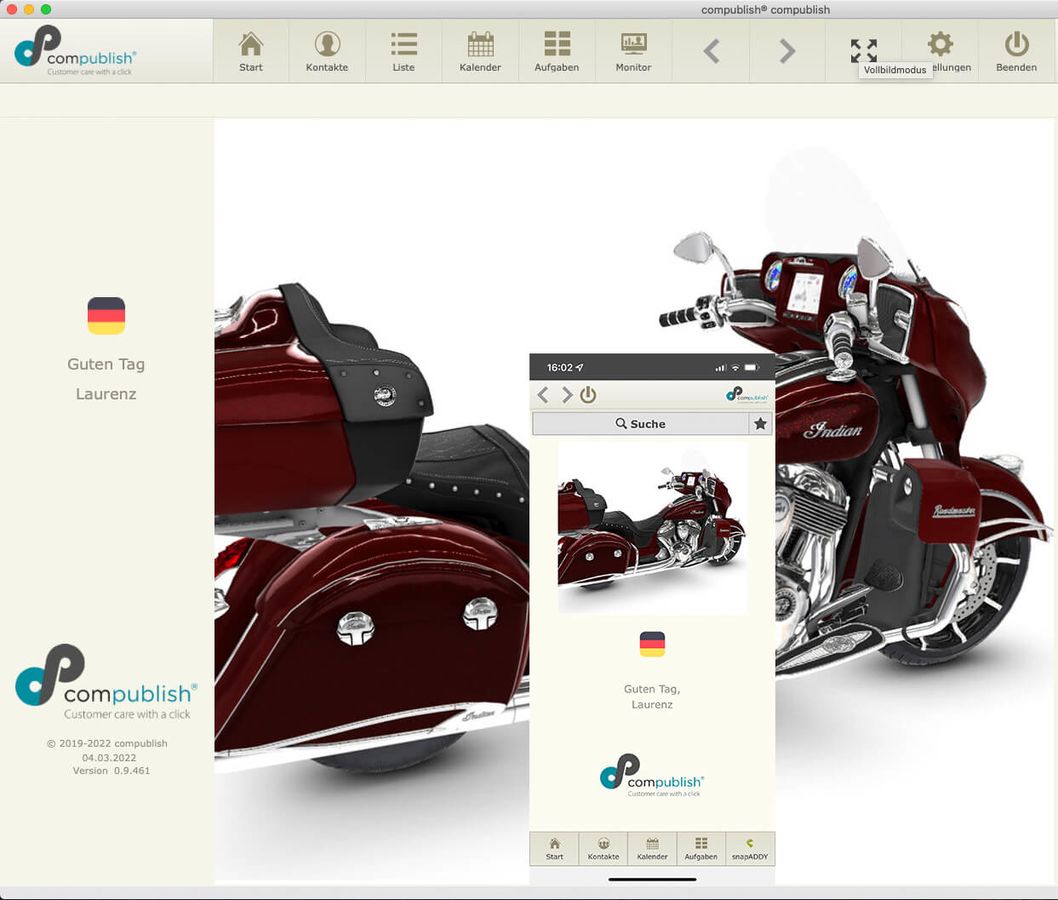Switch to the Start tab in phone view

555,849
